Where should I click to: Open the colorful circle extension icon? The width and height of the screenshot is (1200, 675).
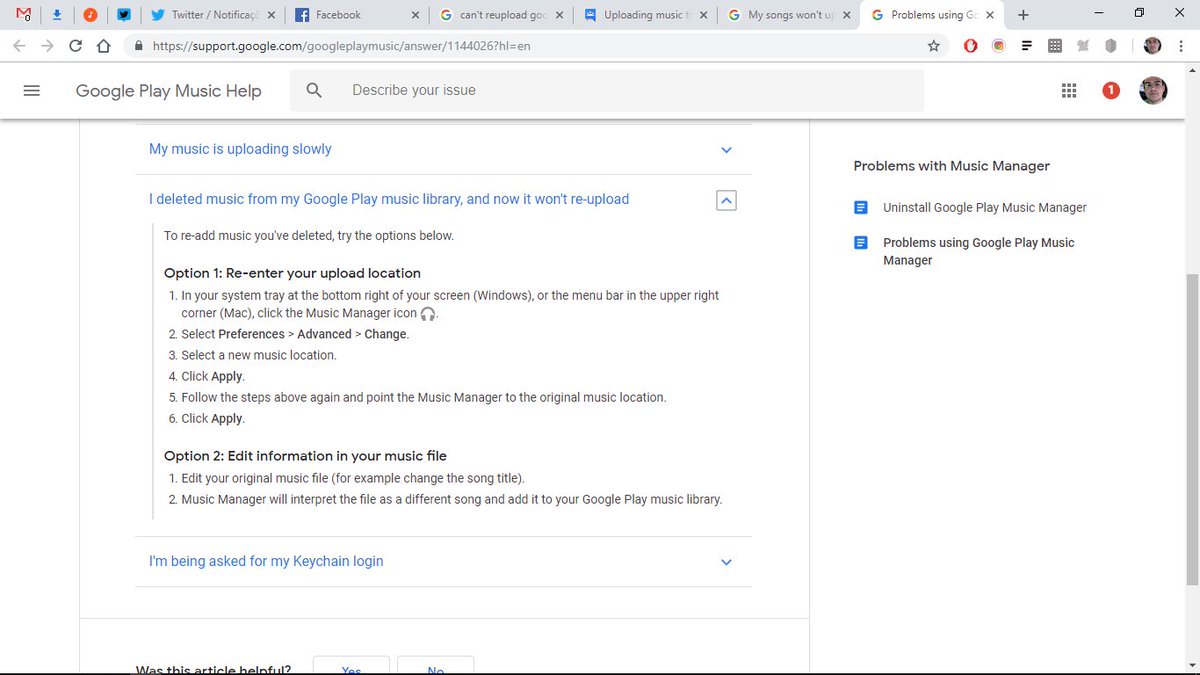(x=998, y=46)
